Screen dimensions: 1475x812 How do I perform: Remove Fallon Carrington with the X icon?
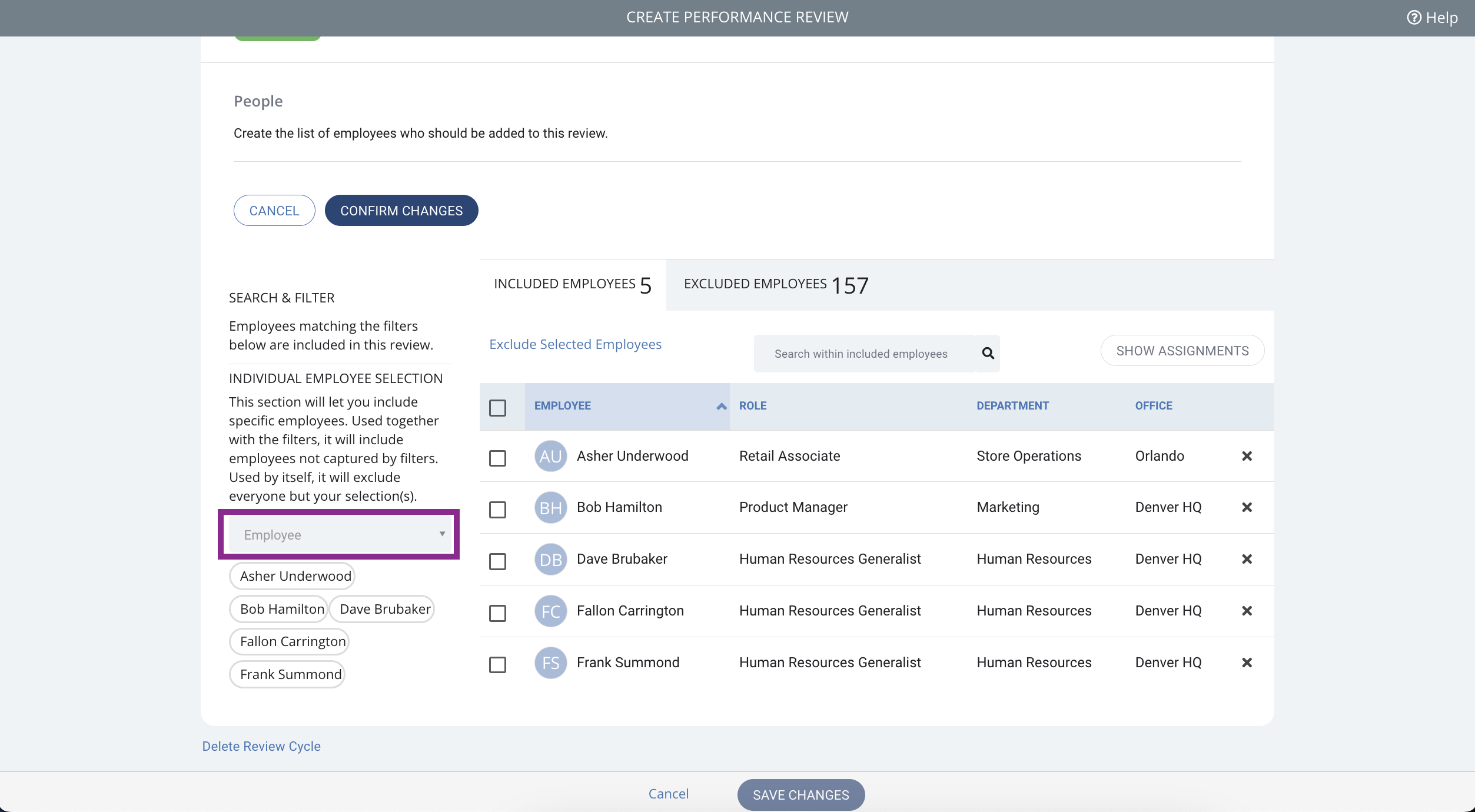(x=1247, y=611)
